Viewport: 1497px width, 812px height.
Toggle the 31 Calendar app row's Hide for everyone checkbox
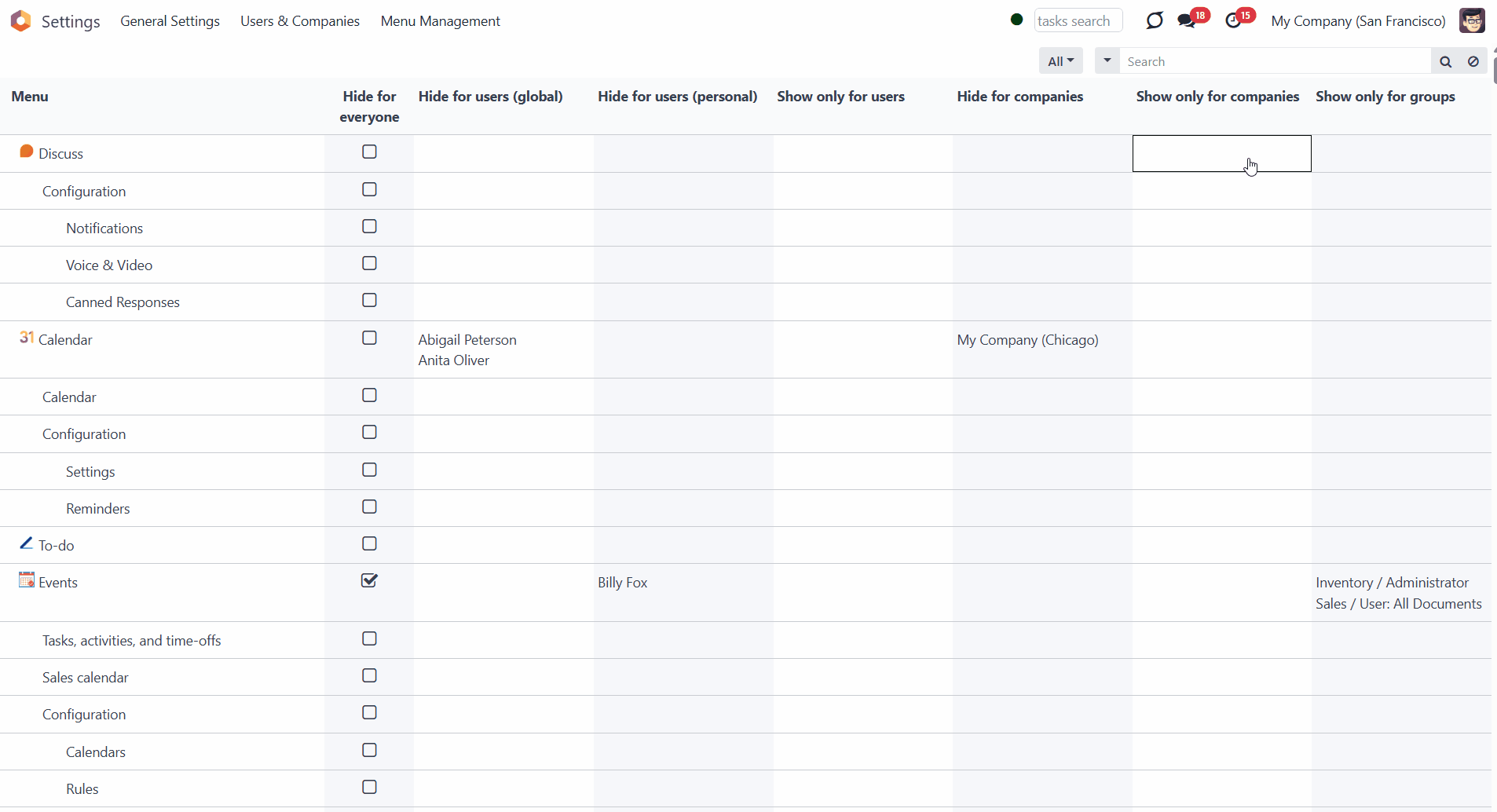[x=369, y=338]
